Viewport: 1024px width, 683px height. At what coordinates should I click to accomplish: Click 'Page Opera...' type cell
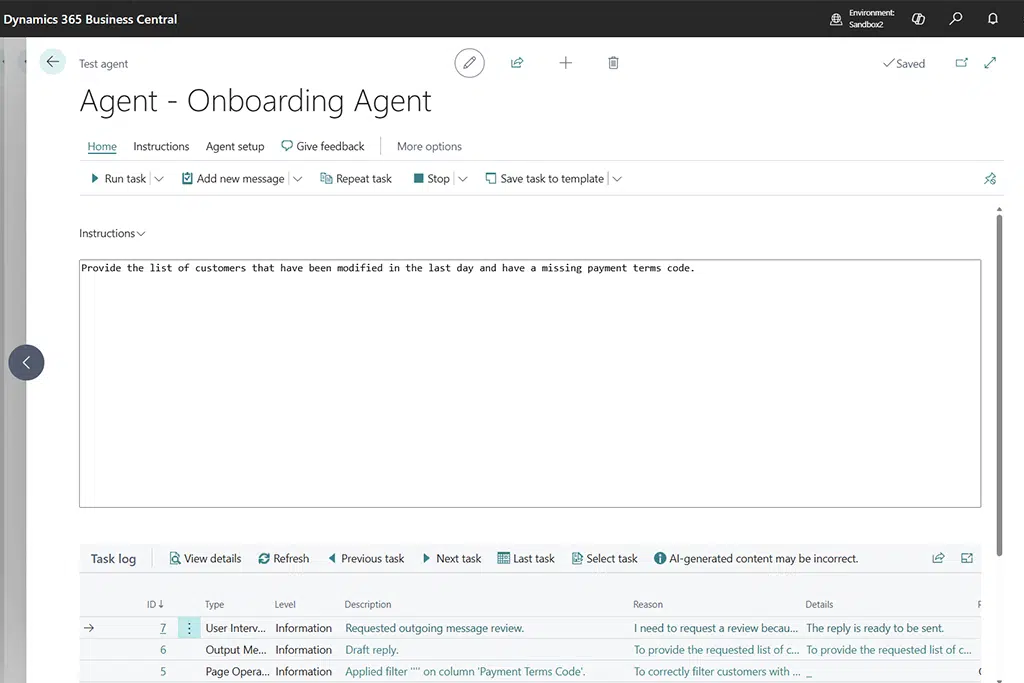tap(237, 671)
